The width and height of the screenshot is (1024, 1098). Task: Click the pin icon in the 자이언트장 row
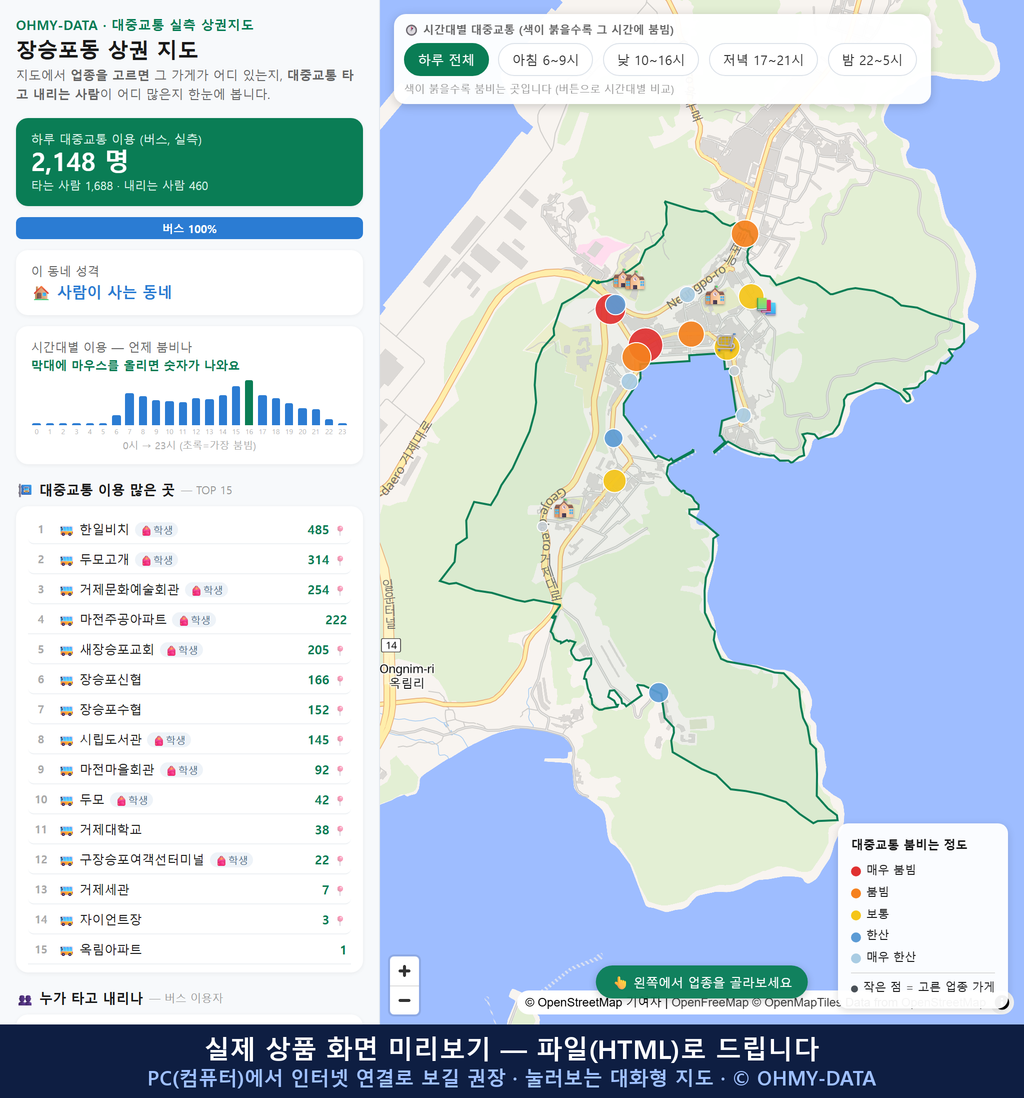pos(340,920)
